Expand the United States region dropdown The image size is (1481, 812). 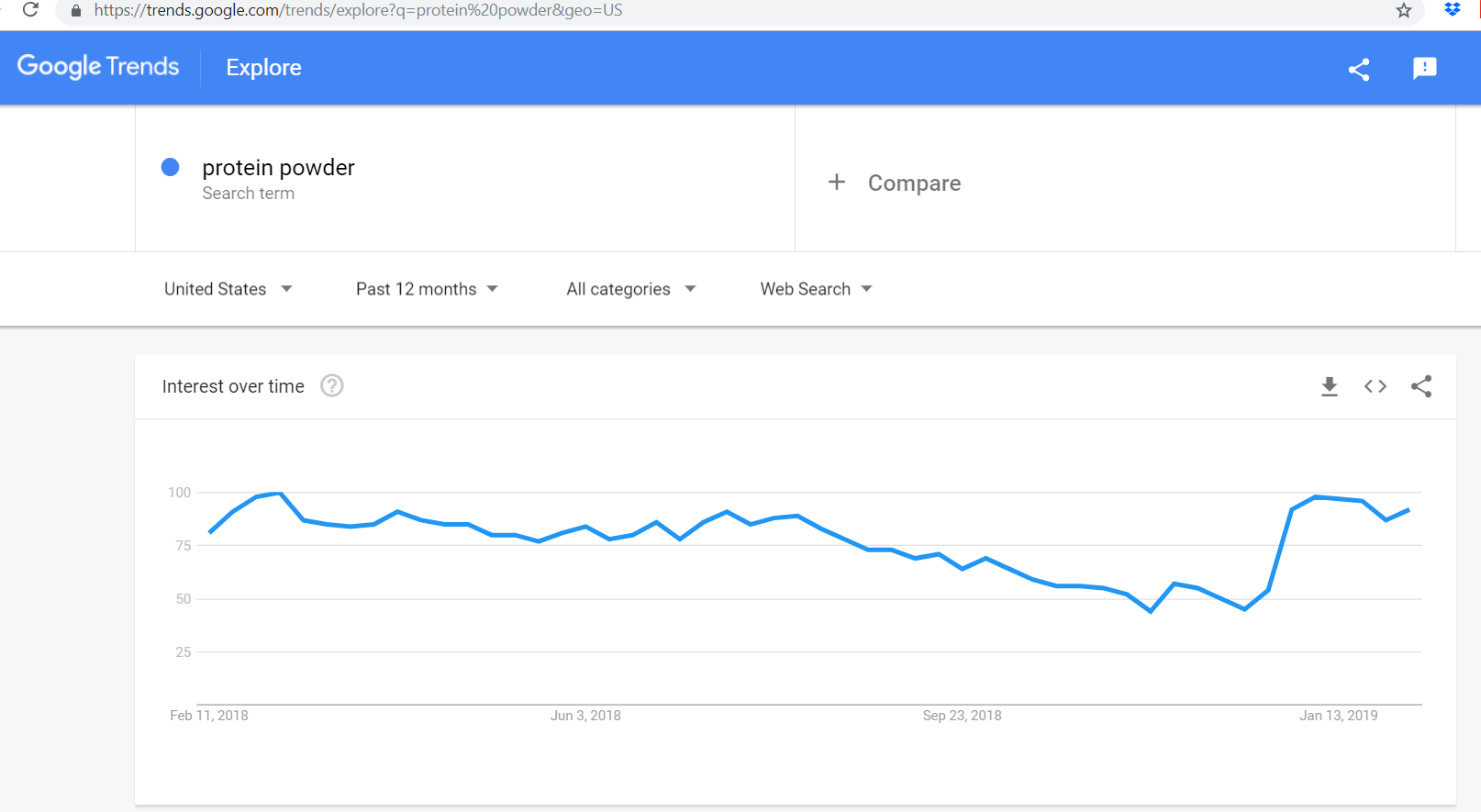(x=228, y=289)
